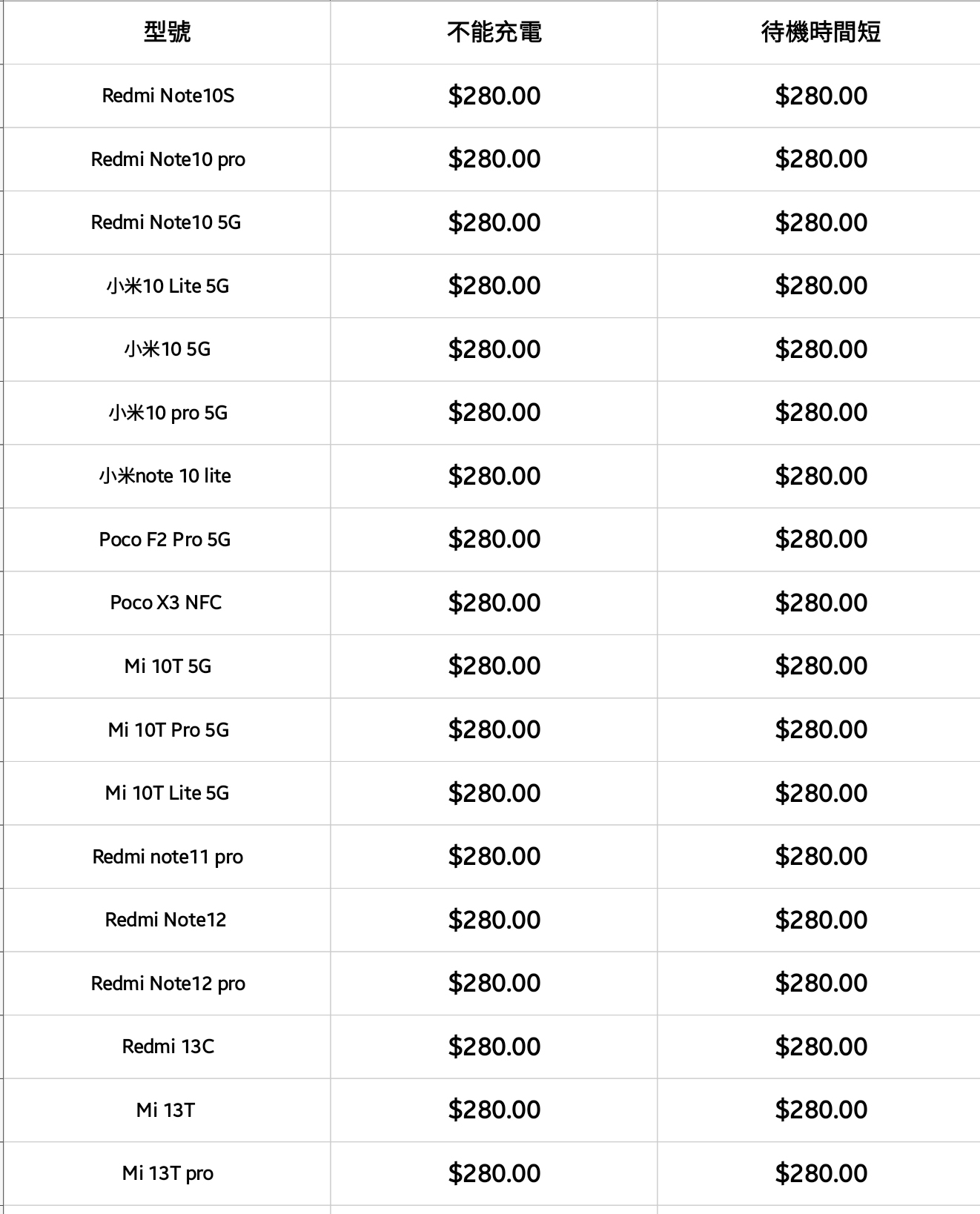Click the Redmi 13C cell

pos(168,1047)
